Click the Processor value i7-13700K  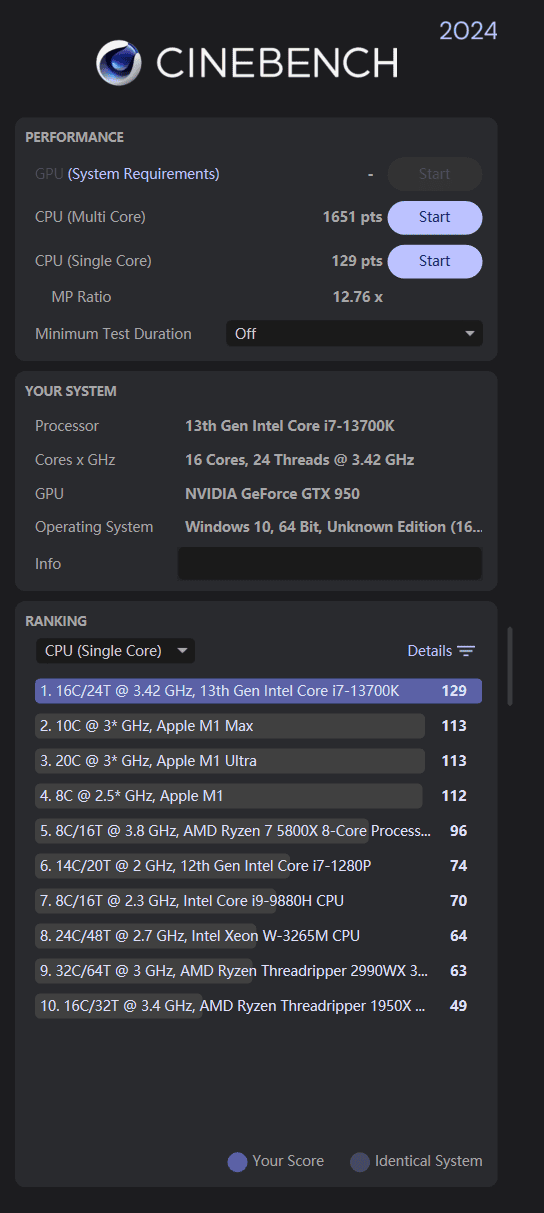click(290, 426)
